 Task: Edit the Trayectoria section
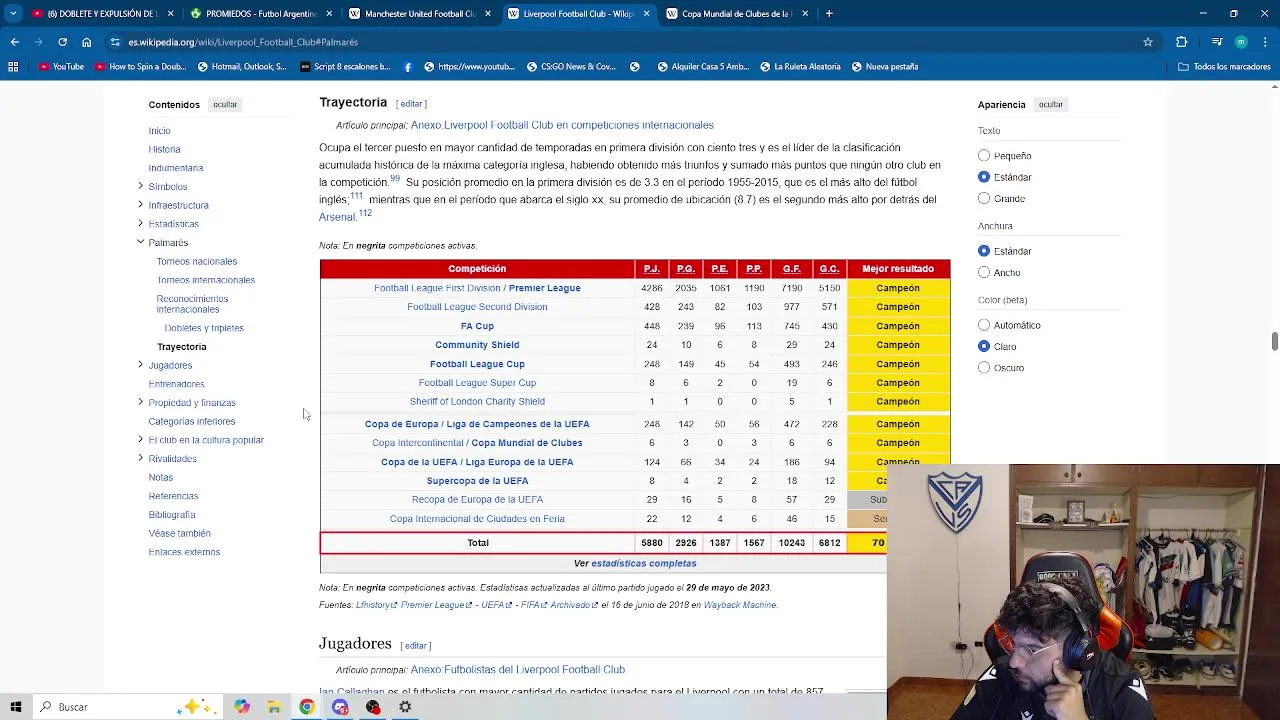tap(411, 104)
